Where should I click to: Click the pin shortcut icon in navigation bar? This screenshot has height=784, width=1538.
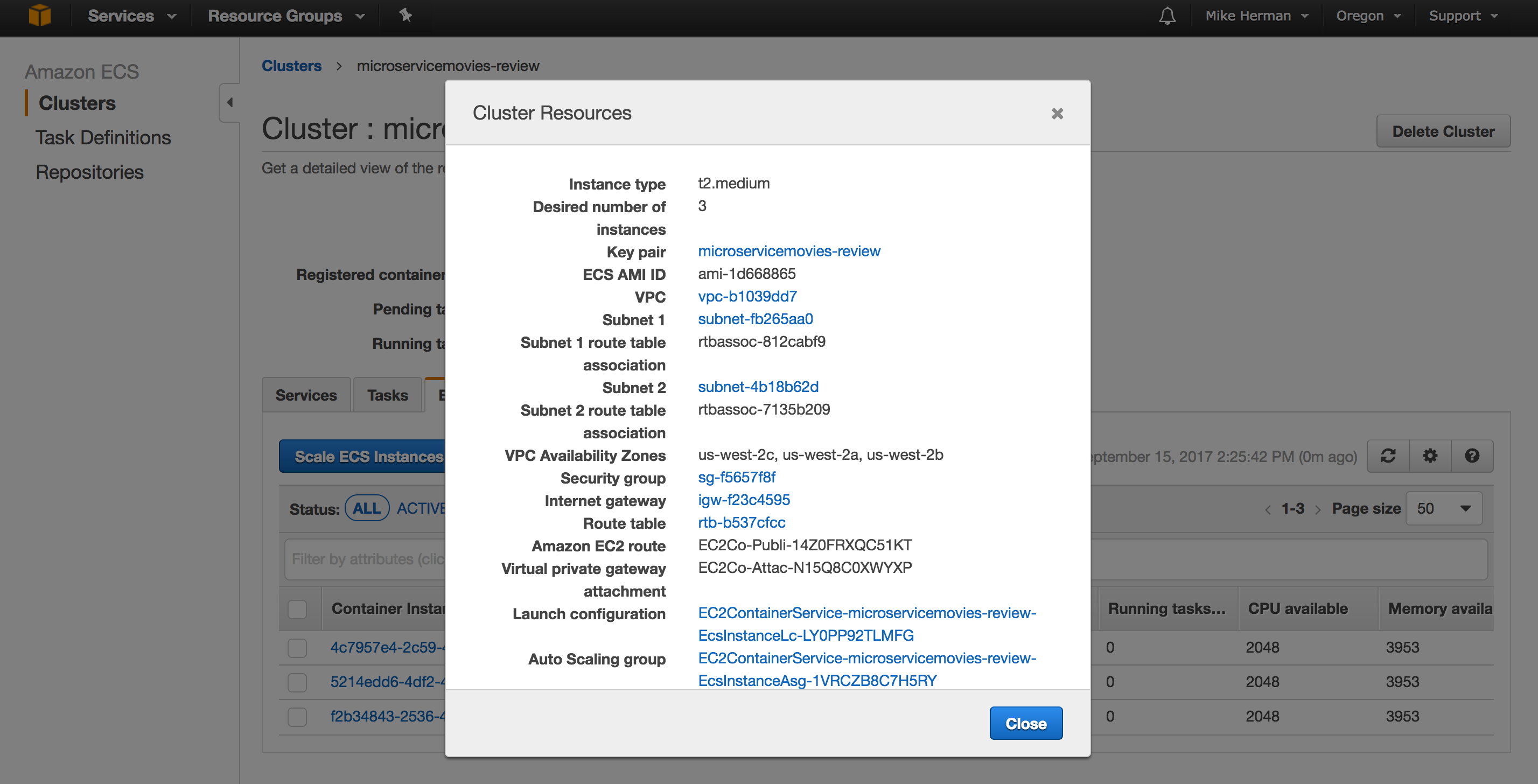click(406, 15)
